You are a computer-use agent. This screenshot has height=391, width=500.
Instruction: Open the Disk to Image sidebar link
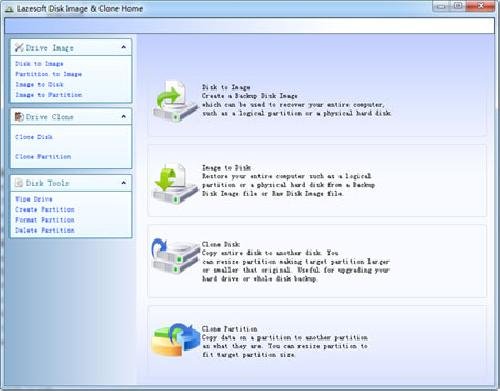point(39,64)
